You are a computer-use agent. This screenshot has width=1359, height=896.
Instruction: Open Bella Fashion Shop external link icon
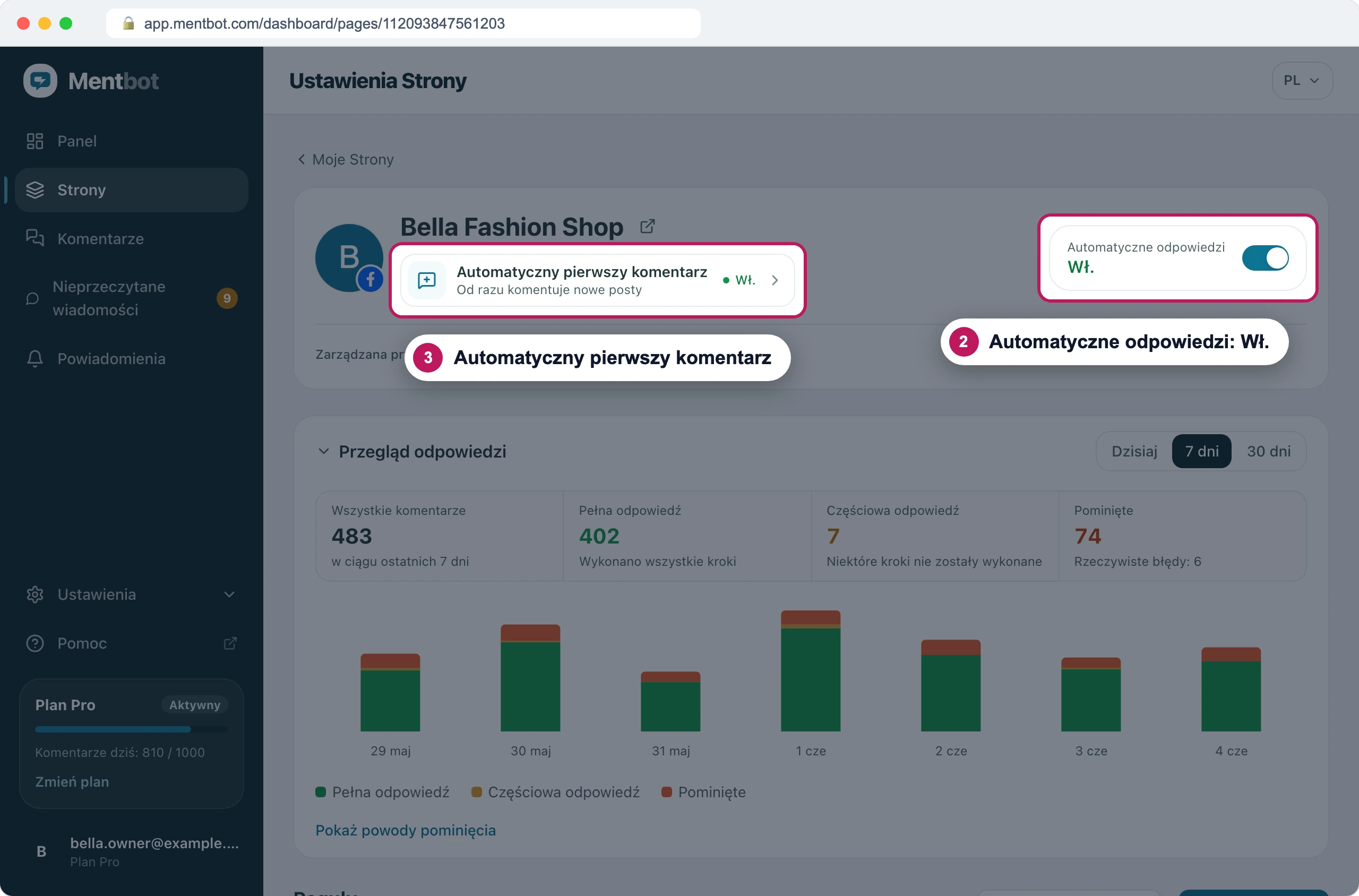click(648, 226)
